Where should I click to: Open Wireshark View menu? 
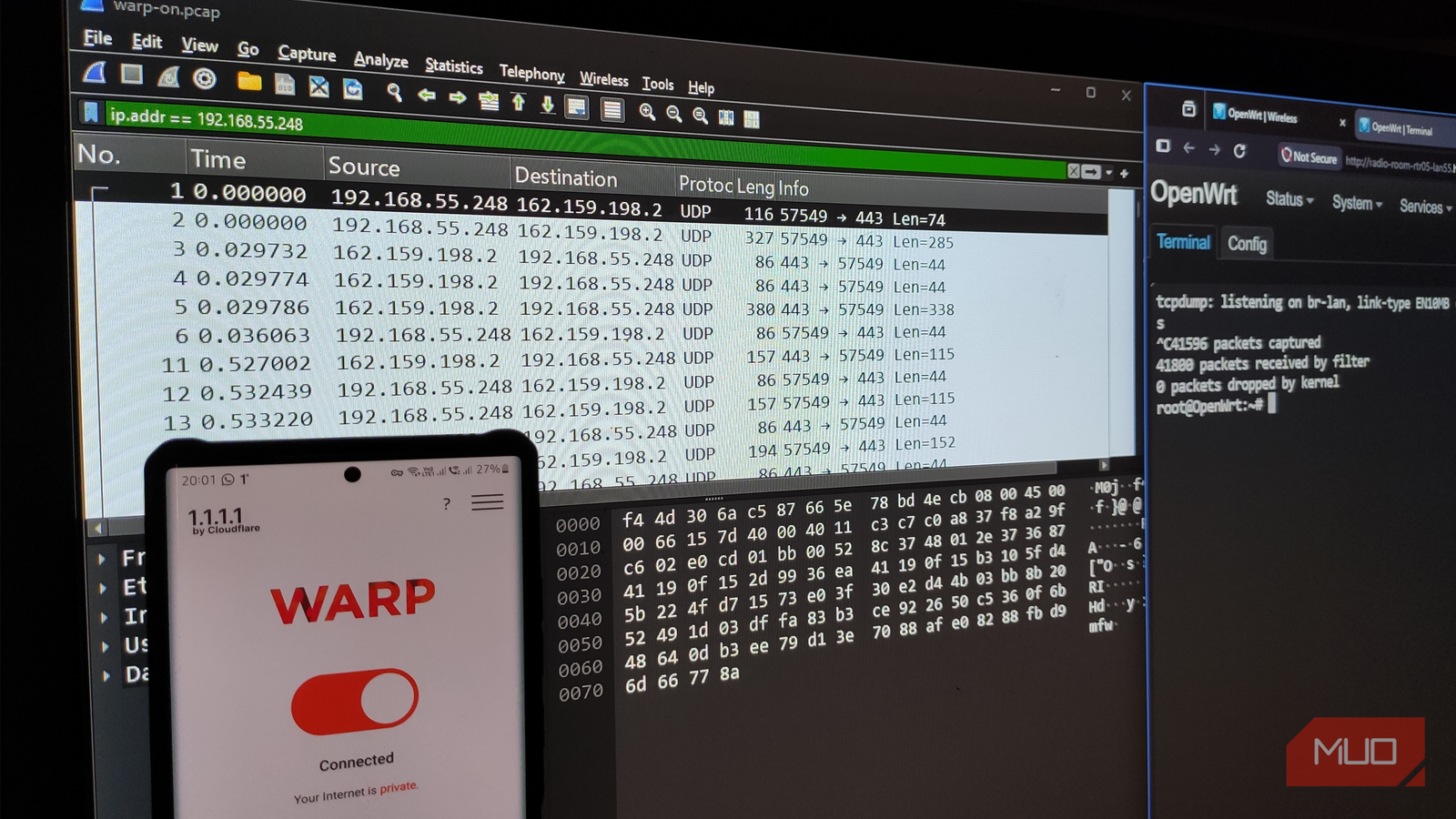[199, 45]
